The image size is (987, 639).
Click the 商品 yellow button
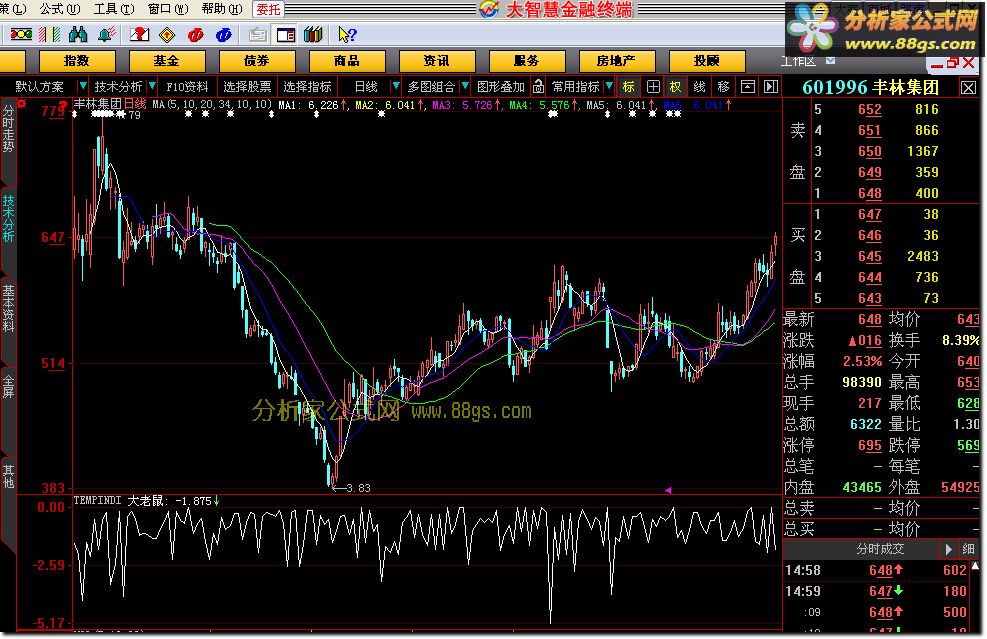point(347,61)
